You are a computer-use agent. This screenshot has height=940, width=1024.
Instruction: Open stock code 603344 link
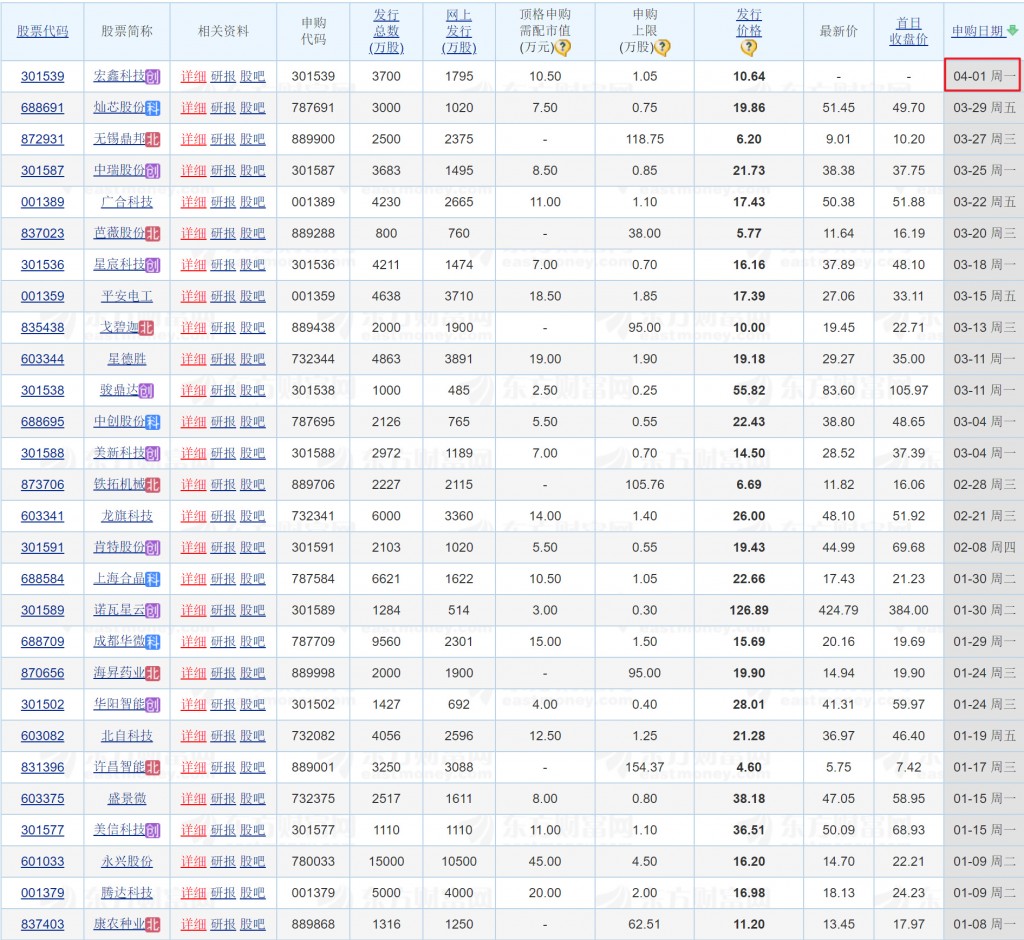pyautogui.click(x=42, y=359)
